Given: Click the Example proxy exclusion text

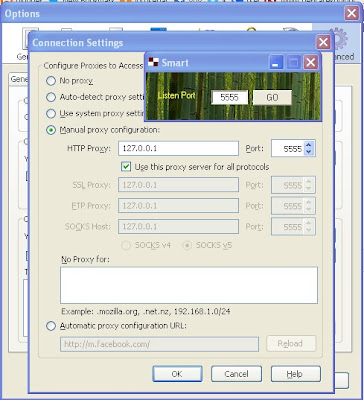Looking at the screenshot, I should 146,312.
